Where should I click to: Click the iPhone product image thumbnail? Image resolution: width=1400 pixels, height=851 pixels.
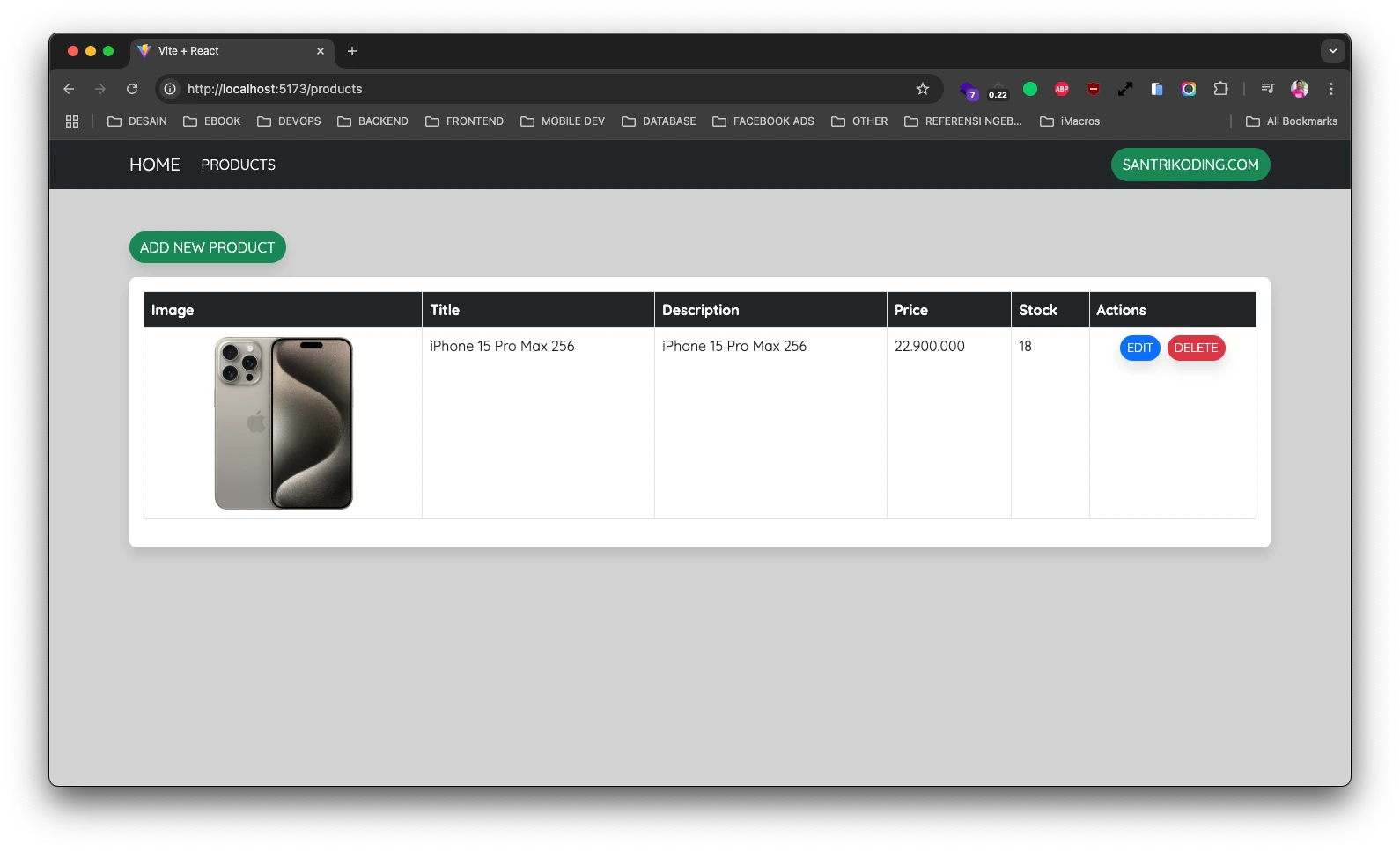(x=284, y=423)
